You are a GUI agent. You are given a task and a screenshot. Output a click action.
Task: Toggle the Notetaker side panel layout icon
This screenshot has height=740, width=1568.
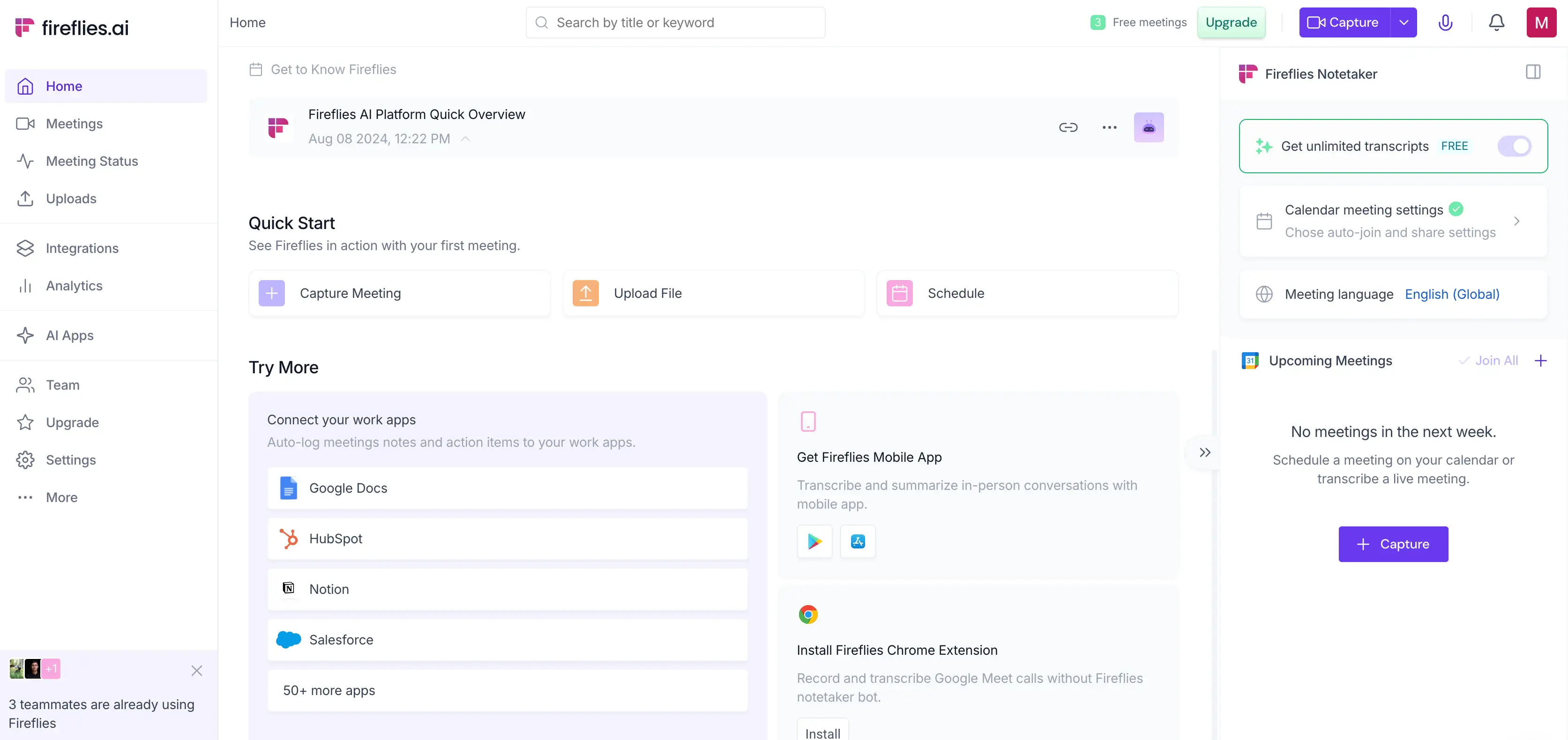pos(1533,73)
